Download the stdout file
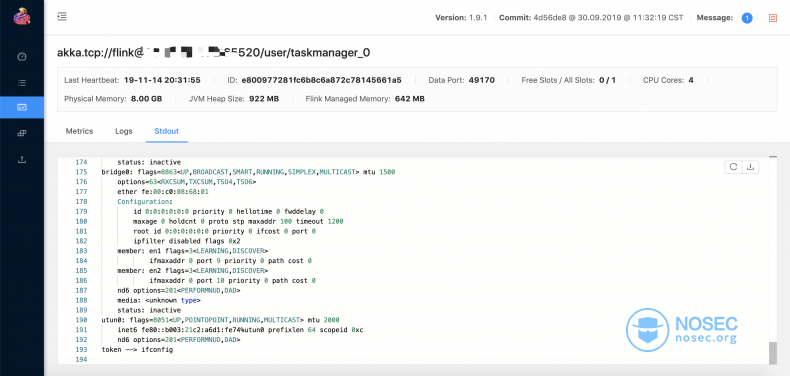The image size is (790, 376). tap(750, 167)
